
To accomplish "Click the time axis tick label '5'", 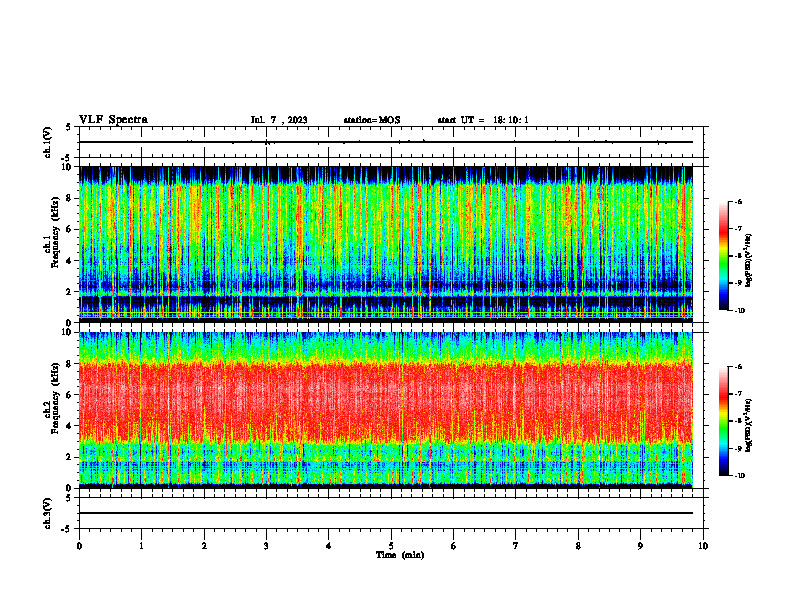I will pyautogui.click(x=391, y=546).
